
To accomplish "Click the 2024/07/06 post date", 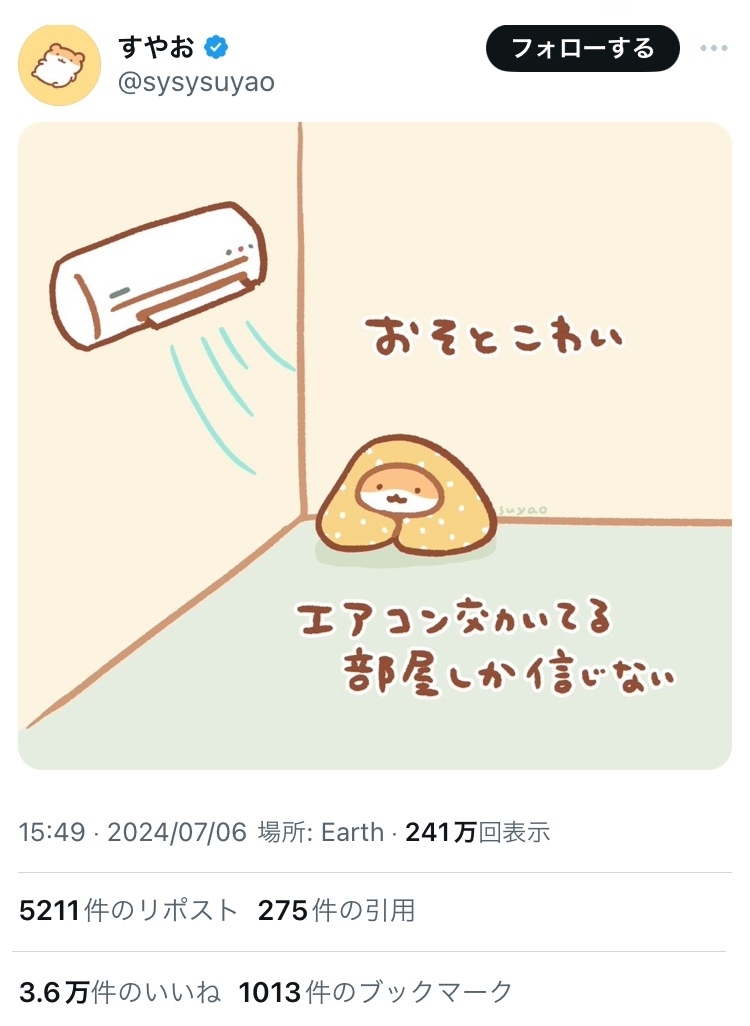I will coord(177,832).
